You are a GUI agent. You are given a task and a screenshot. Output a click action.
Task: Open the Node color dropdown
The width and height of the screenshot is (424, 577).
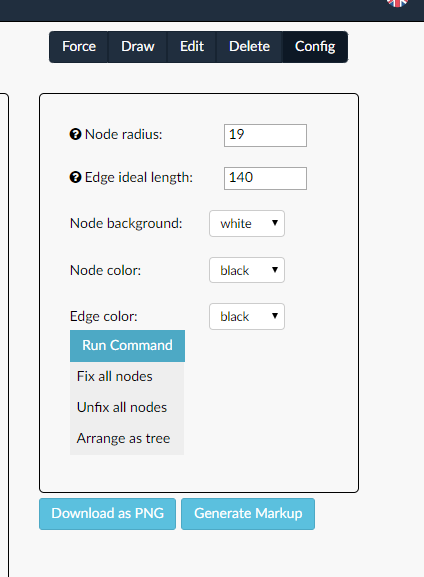pyautogui.click(x=247, y=270)
